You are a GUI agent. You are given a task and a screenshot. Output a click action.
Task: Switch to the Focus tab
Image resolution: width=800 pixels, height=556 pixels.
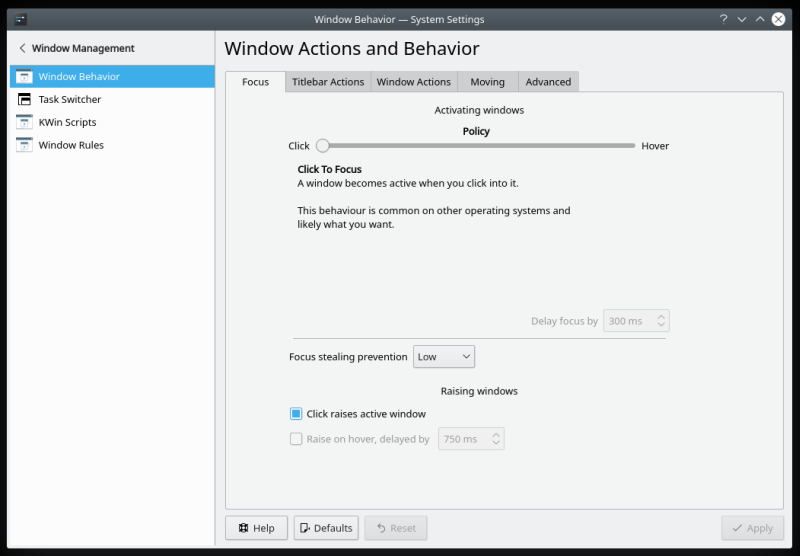255,82
